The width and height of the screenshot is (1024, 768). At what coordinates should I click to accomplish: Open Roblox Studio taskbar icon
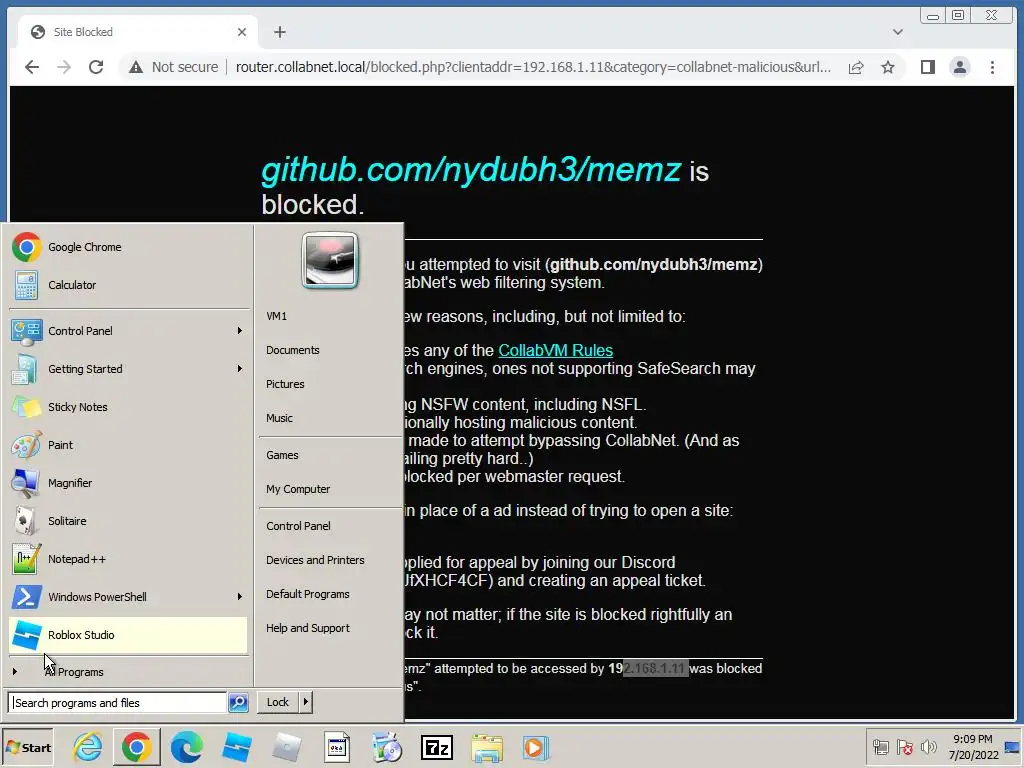(236, 747)
